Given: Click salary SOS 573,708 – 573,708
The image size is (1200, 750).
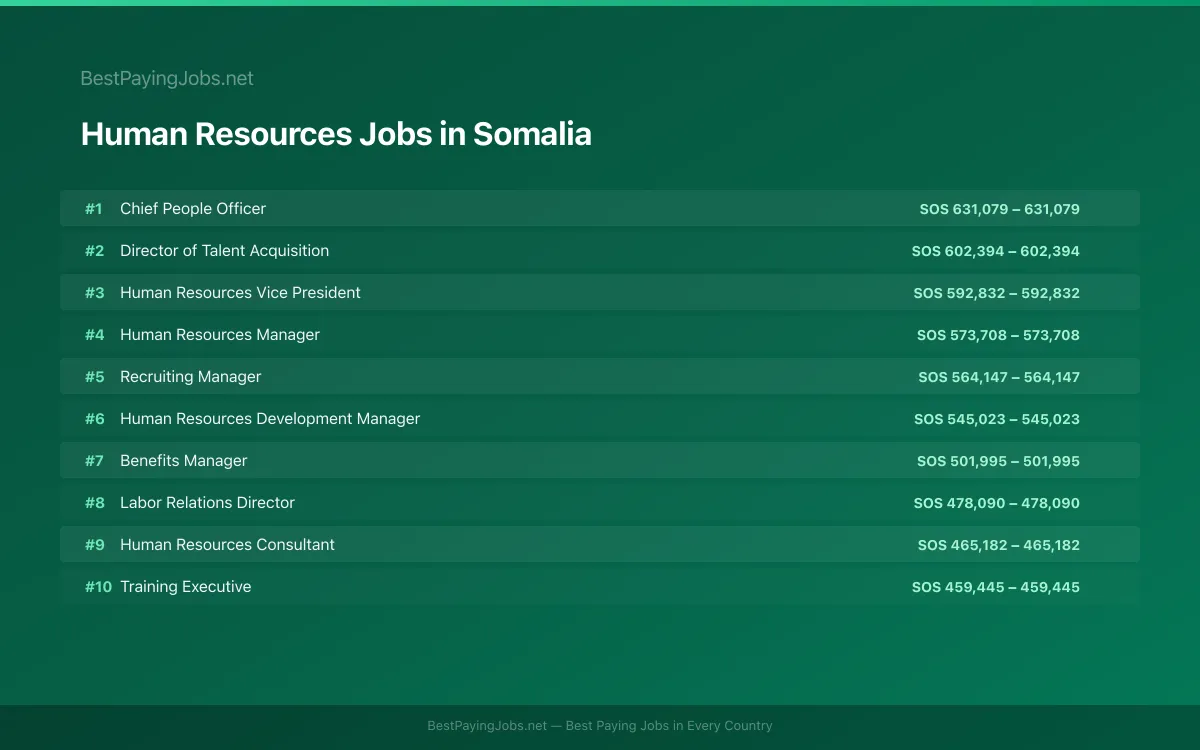Looking at the screenshot, I should 998,335.
